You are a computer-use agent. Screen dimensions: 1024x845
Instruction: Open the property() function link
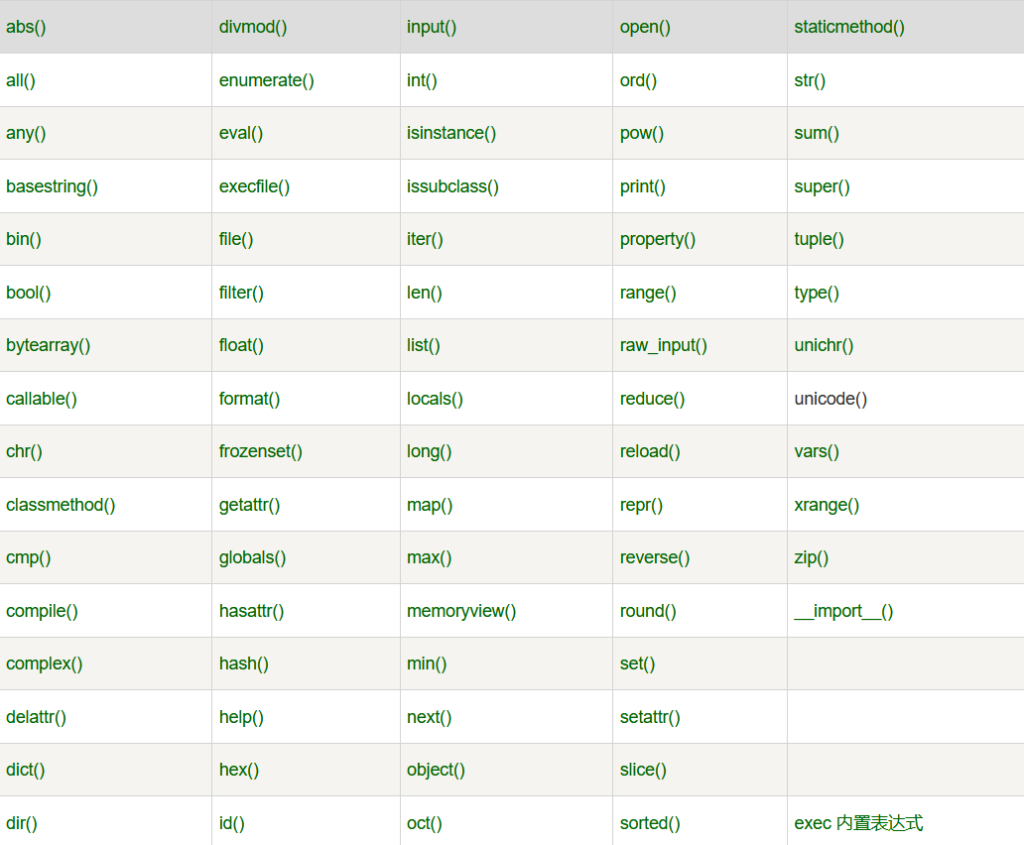pyautogui.click(x=657, y=239)
